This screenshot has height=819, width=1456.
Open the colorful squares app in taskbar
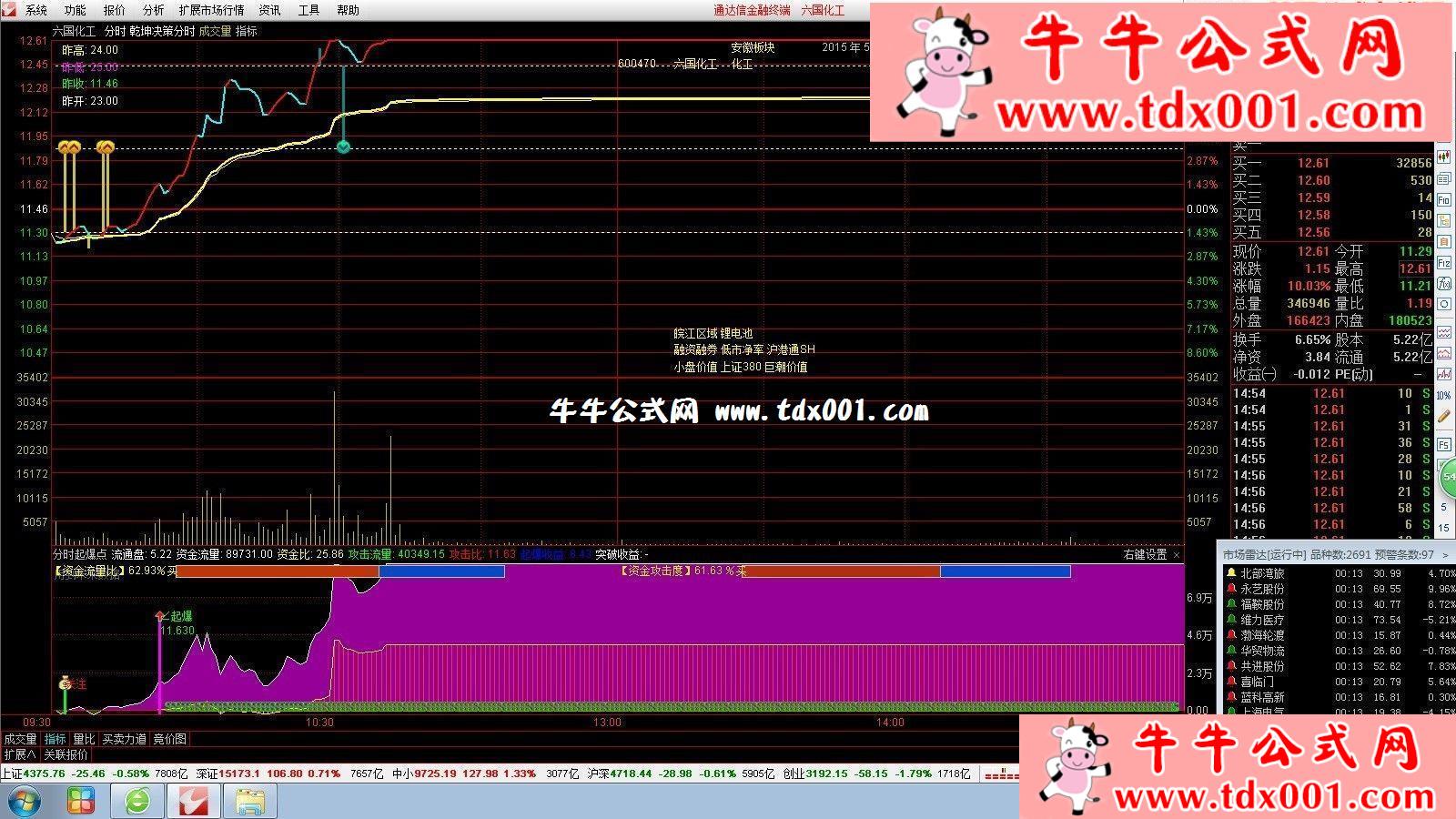point(81,801)
